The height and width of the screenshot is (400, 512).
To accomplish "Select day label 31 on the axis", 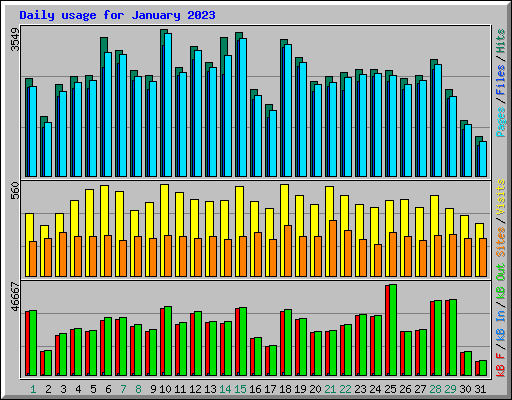I will pyautogui.click(x=480, y=389).
